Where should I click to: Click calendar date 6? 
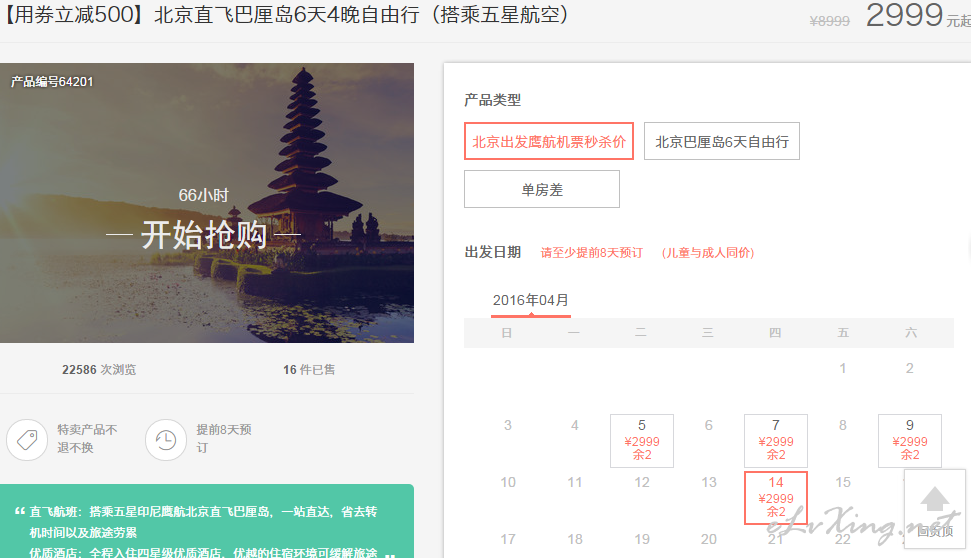[708, 425]
